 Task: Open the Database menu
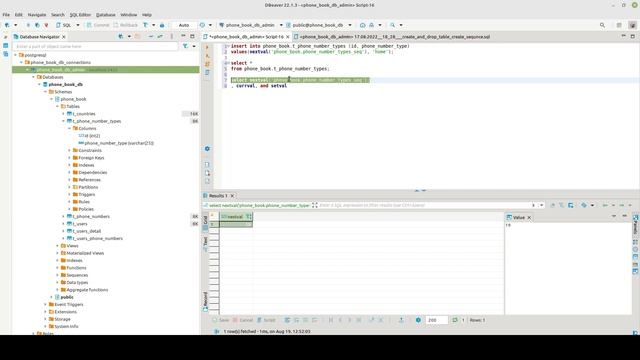click(106, 15)
